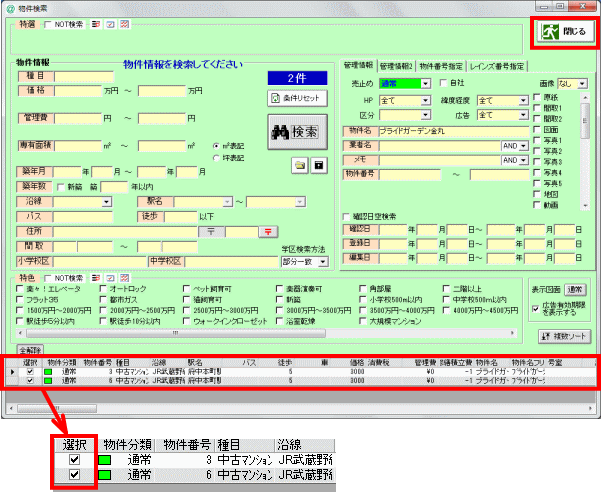The height and width of the screenshot is (492, 601).
Task: Click the red 〒 postal code button
Action: tap(268, 232)
